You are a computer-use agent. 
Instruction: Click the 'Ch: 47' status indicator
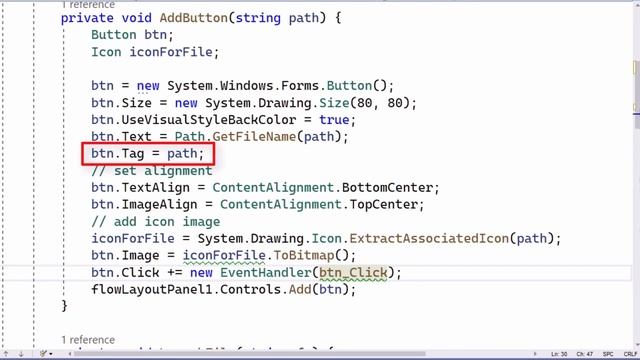pos(584,354)
